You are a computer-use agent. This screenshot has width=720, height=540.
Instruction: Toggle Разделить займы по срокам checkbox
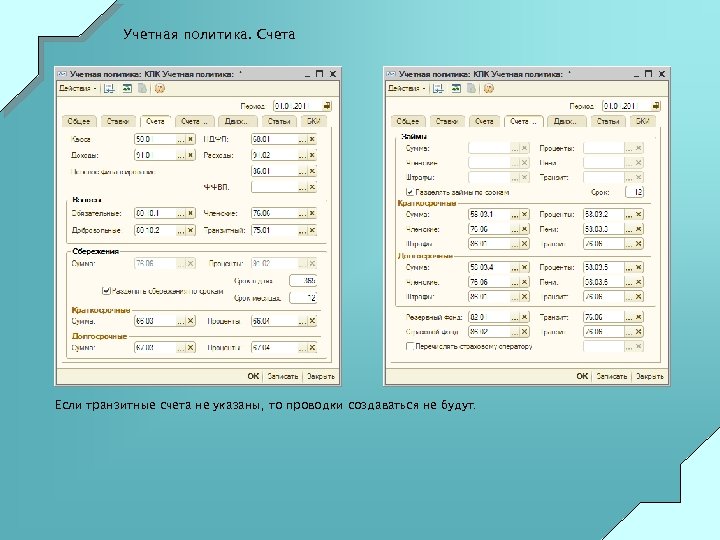tap(410, 192)
